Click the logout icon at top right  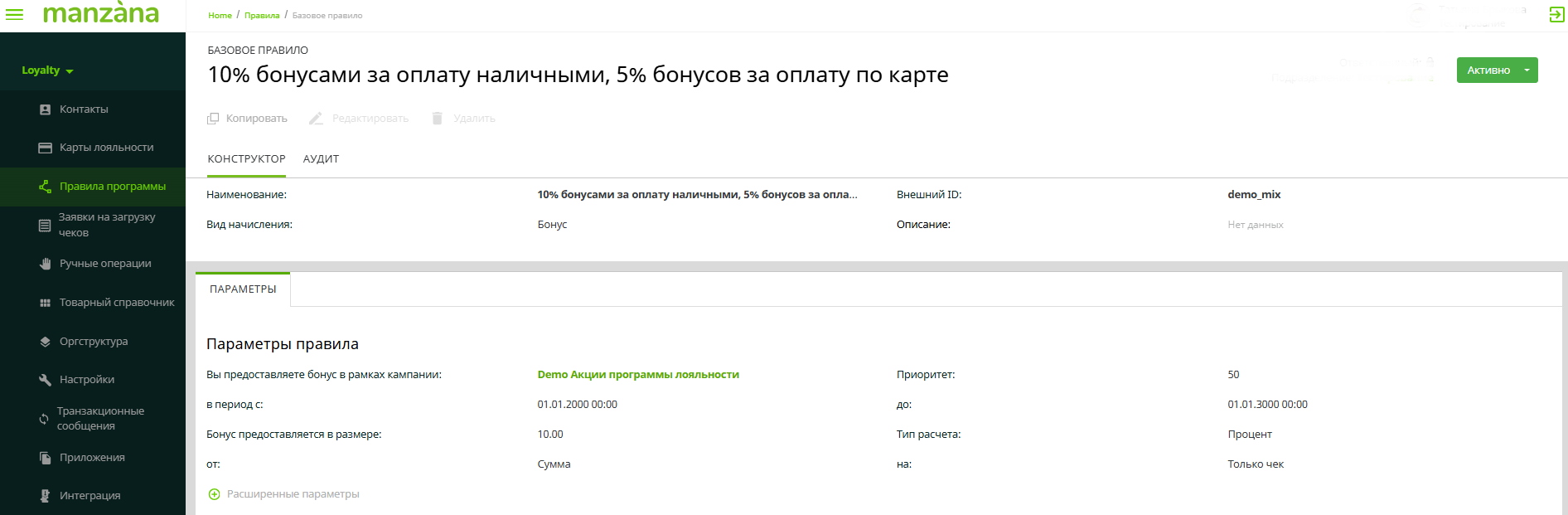pyautogui.click(x=1556, y=14)
